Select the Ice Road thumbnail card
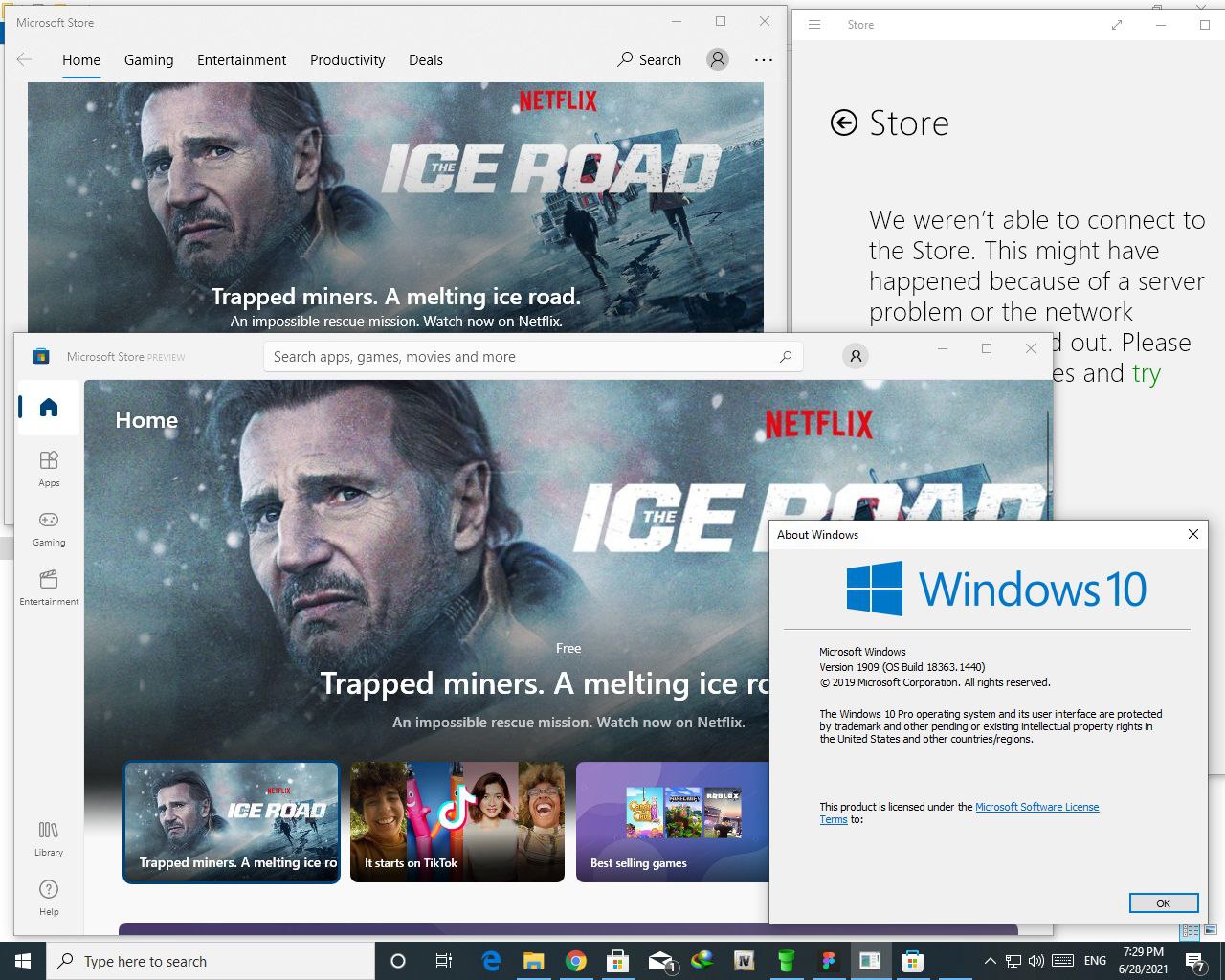 [232, 822]
